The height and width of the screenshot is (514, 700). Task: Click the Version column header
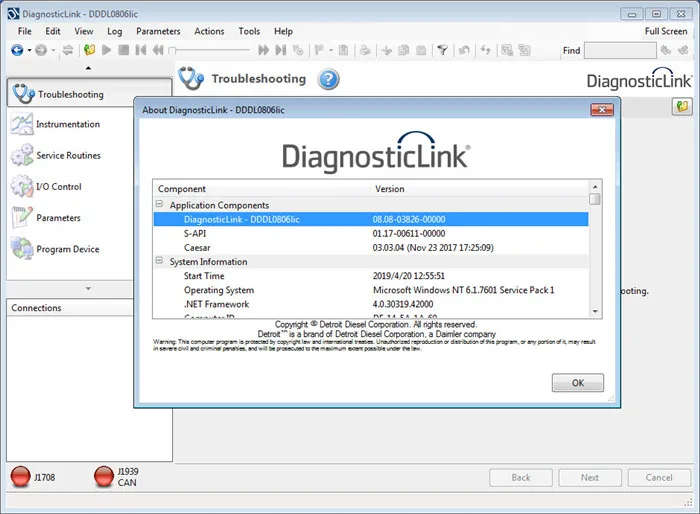click(x=479, y=189)
